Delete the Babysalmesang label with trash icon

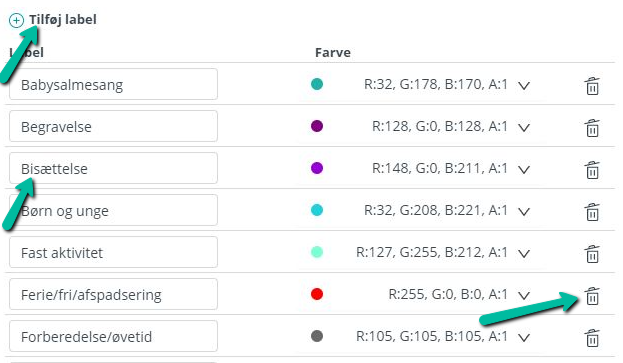coord(592,86)
